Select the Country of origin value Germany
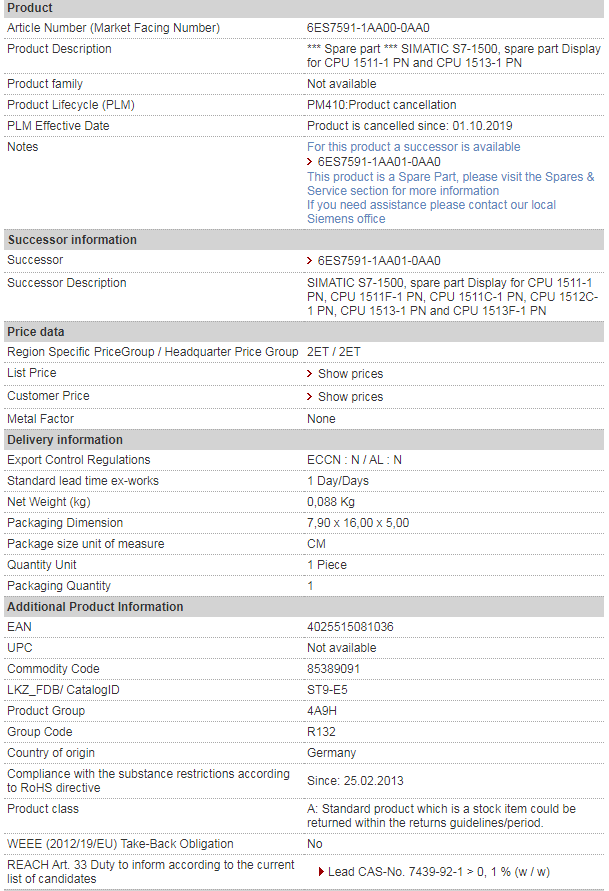This screenshot has height=891, width=609. [x=331, y=753]
